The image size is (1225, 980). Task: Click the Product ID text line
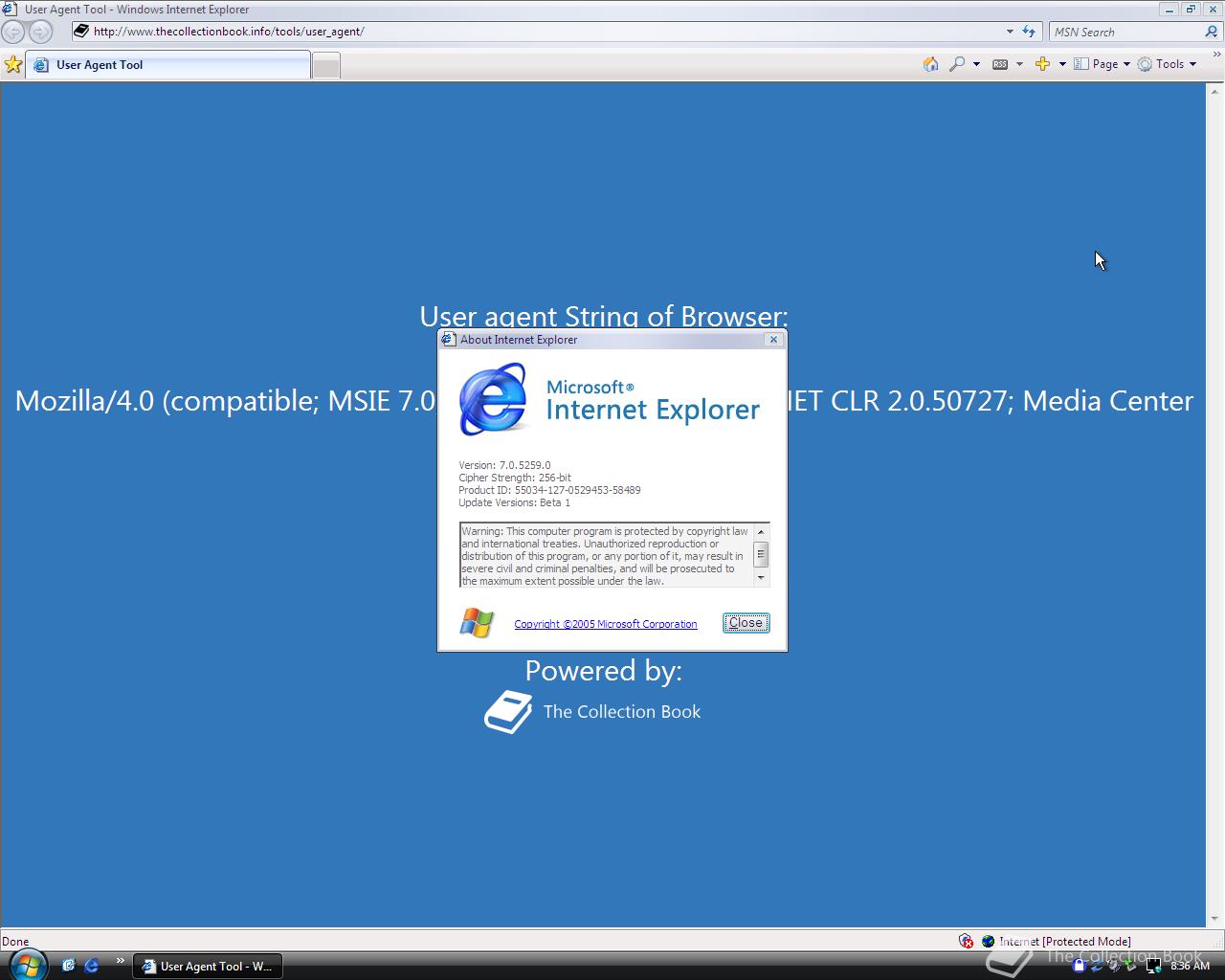pos(549,490)
